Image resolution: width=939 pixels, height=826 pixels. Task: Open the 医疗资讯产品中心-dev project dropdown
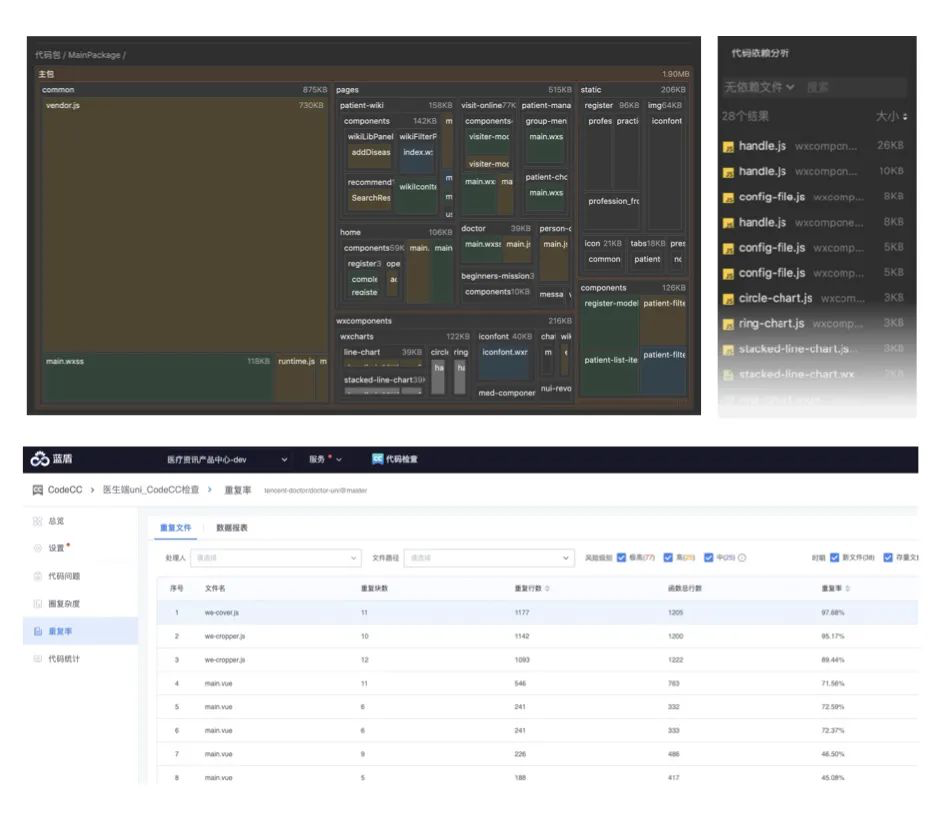click(x=227, y=459)
